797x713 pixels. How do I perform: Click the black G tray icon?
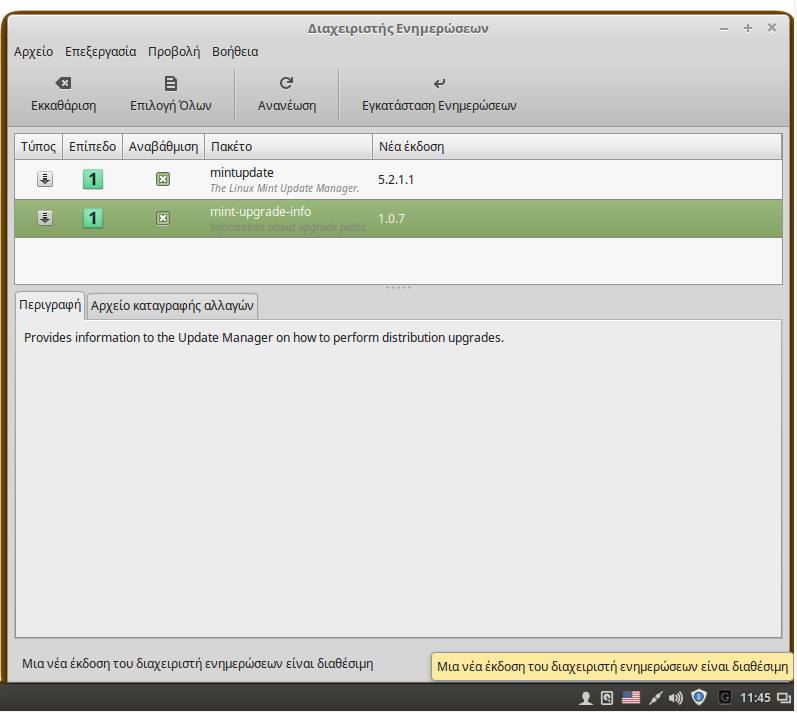tap(725, 697)
